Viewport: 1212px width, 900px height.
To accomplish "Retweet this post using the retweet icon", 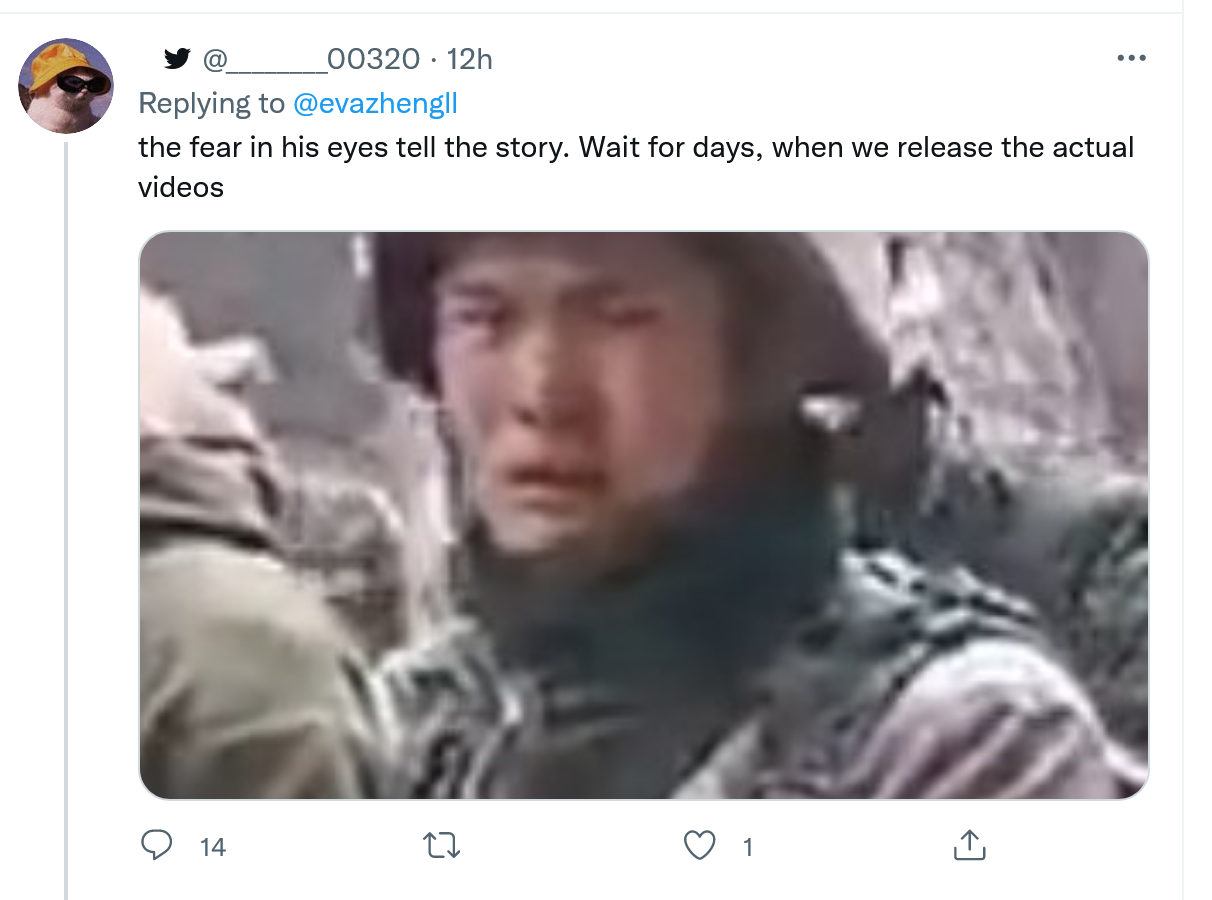I will click(x=442, y=846).
